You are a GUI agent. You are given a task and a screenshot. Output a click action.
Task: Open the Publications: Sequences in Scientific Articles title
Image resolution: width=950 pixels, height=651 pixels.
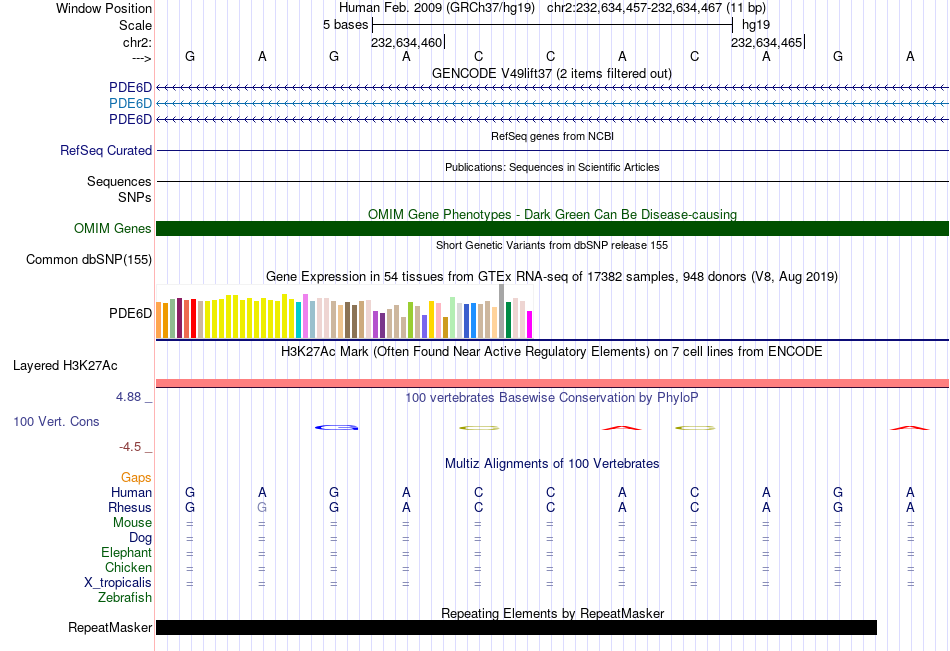[552, 167]
